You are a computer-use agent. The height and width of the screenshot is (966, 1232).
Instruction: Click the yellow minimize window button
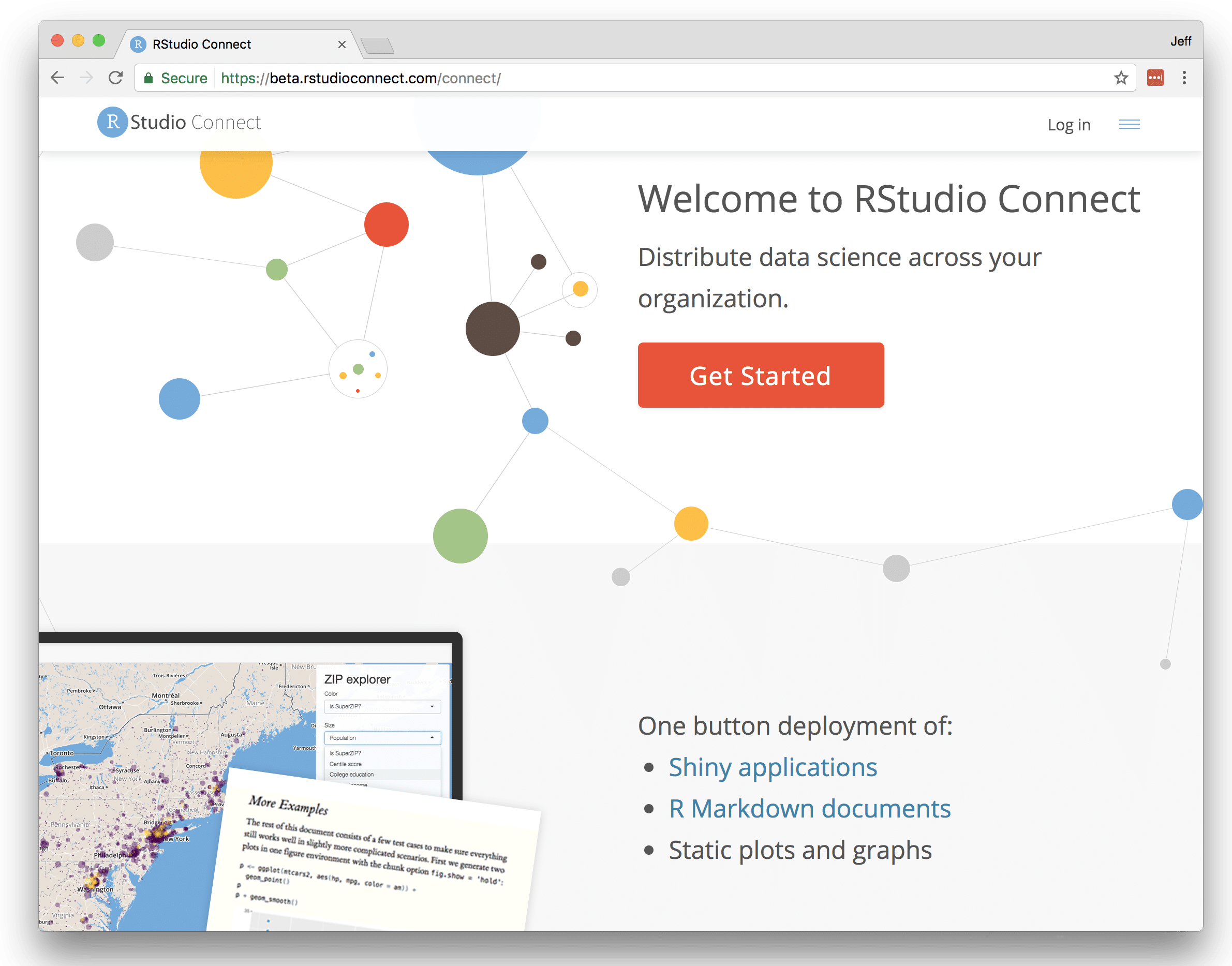coord(78,40)
